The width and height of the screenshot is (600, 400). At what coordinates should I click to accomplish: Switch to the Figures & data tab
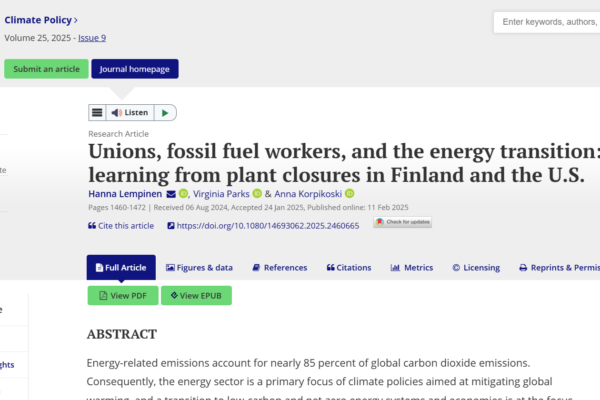[x=199, y=268]
